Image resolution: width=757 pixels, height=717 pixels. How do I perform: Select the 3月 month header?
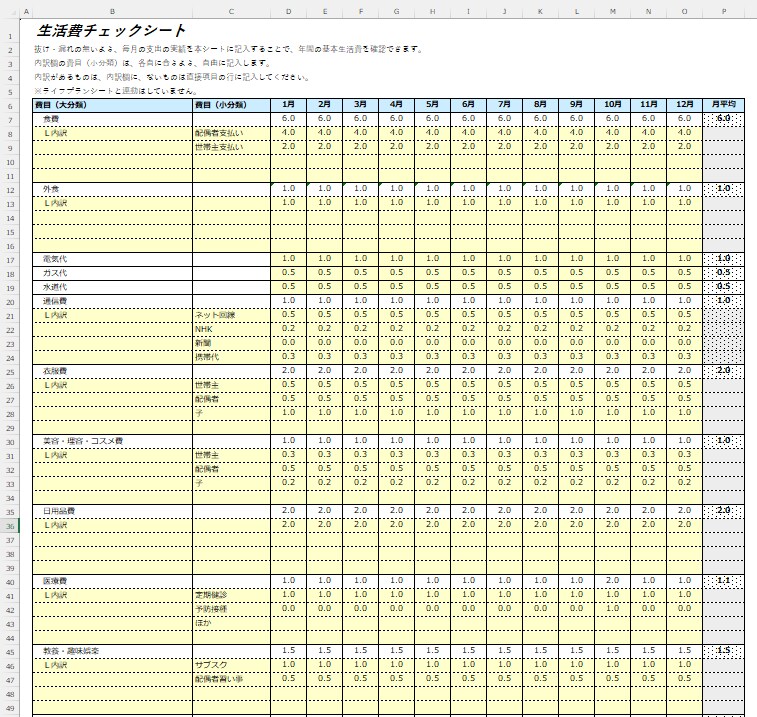coord(361,105)
